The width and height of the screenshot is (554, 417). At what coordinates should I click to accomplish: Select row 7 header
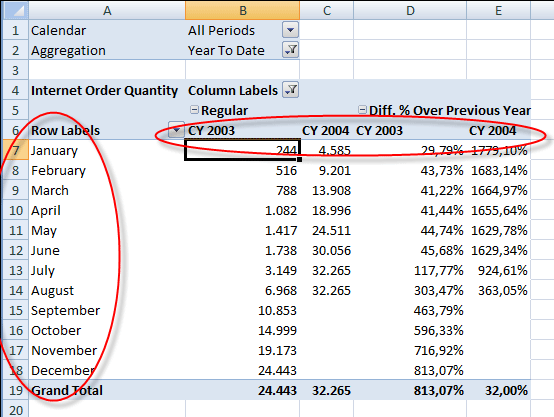16,150
